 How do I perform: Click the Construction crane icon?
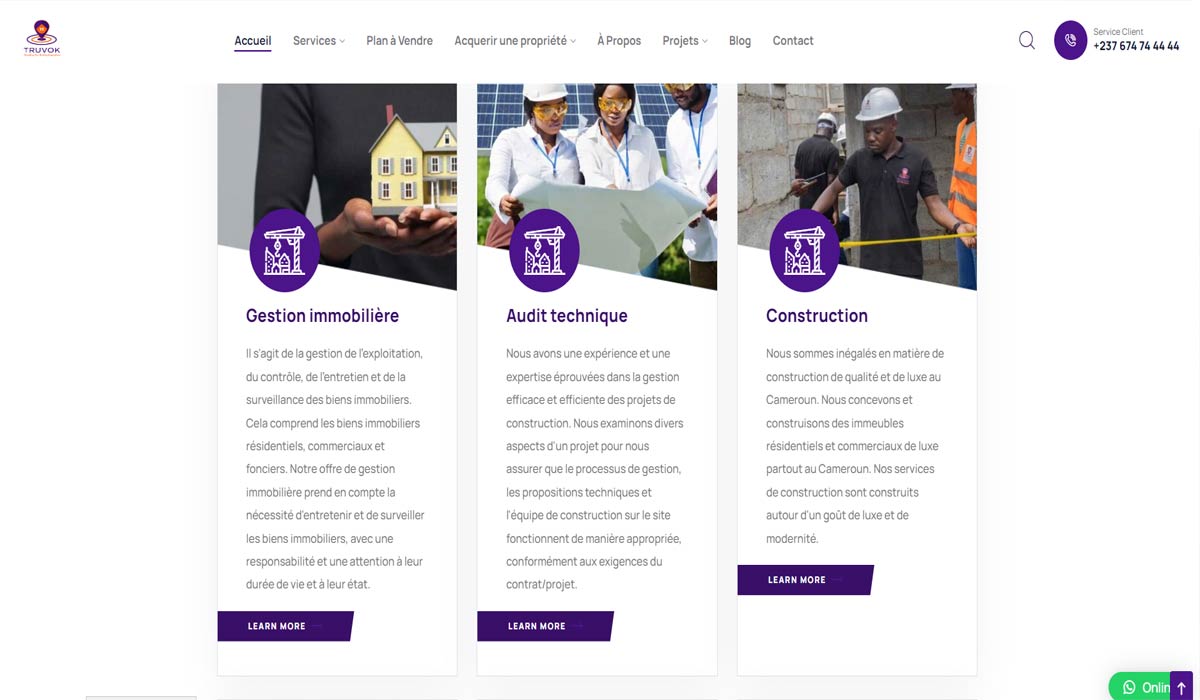tap(804, 250)
